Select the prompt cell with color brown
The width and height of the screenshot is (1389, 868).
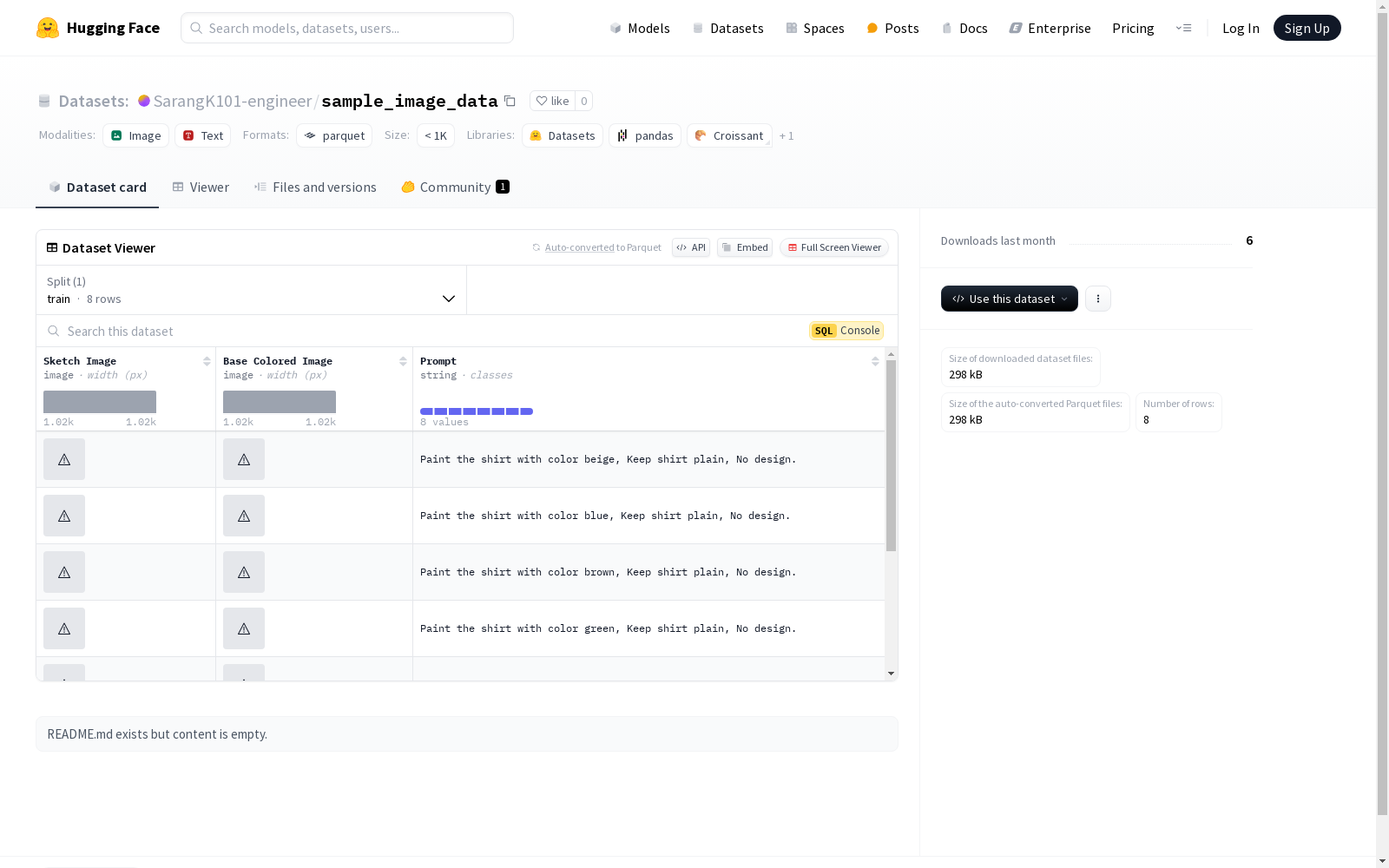[x=648, y=572]
